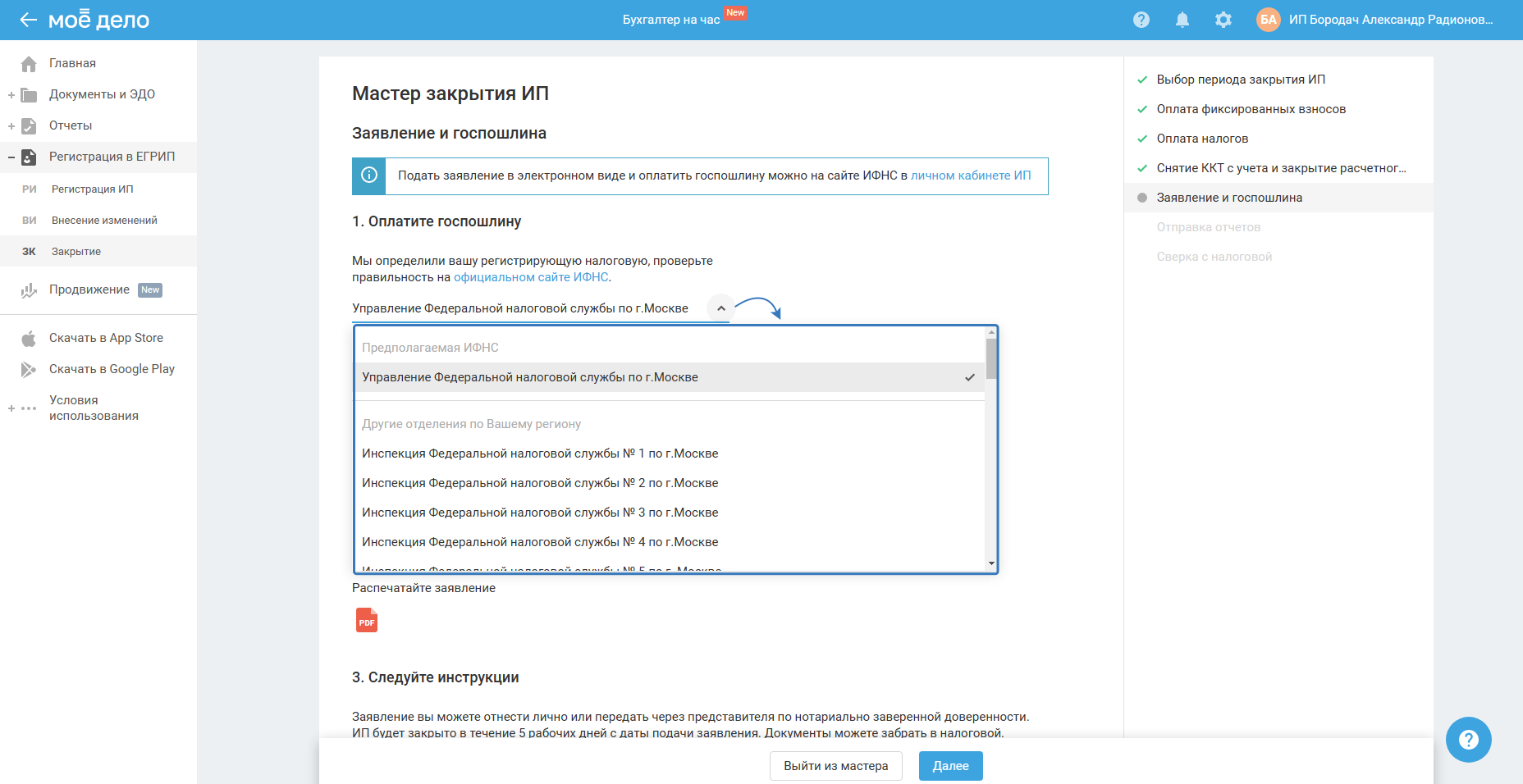Collapse the tax office dropdown chevron
The image size is (1523, 784).
coord(720,308)
